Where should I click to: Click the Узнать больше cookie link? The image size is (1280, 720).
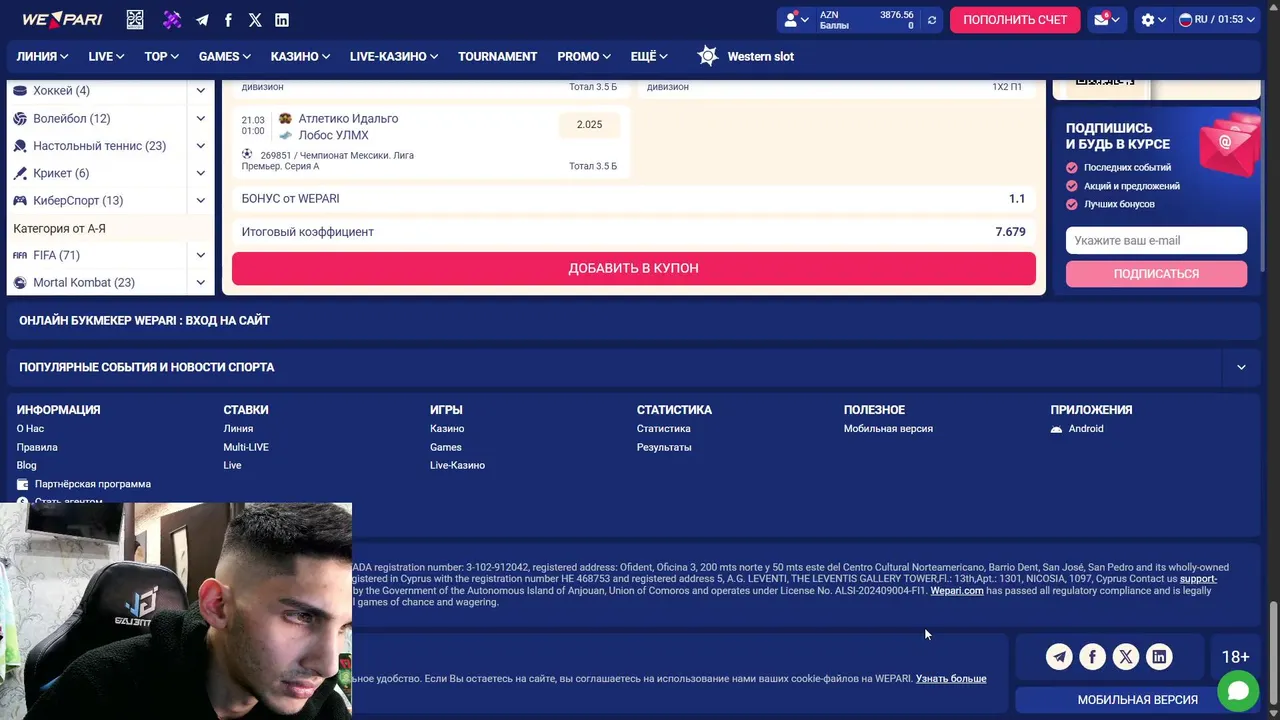coord(951,679)
